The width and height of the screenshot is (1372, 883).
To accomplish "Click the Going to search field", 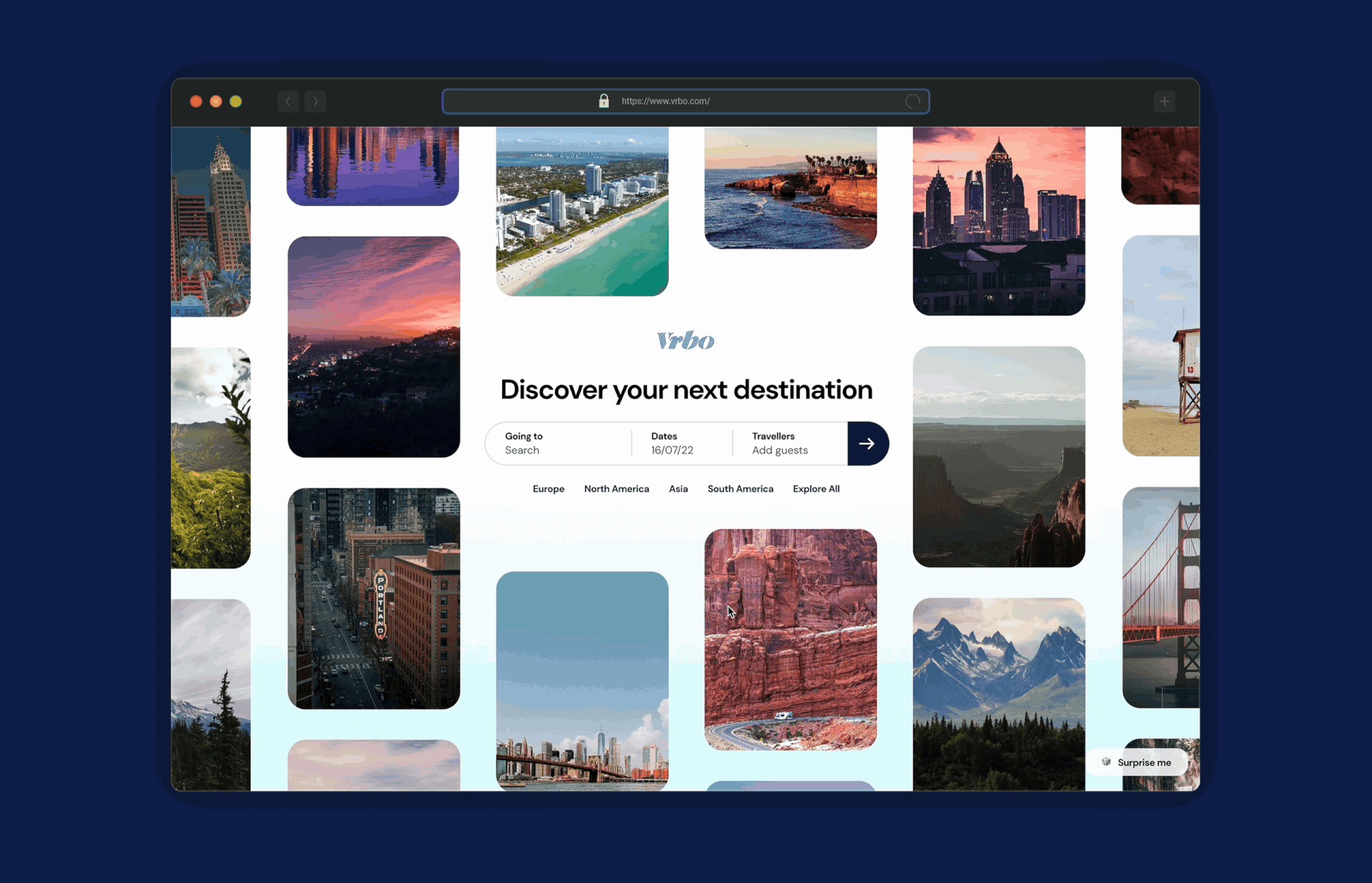I will [557, 443].
